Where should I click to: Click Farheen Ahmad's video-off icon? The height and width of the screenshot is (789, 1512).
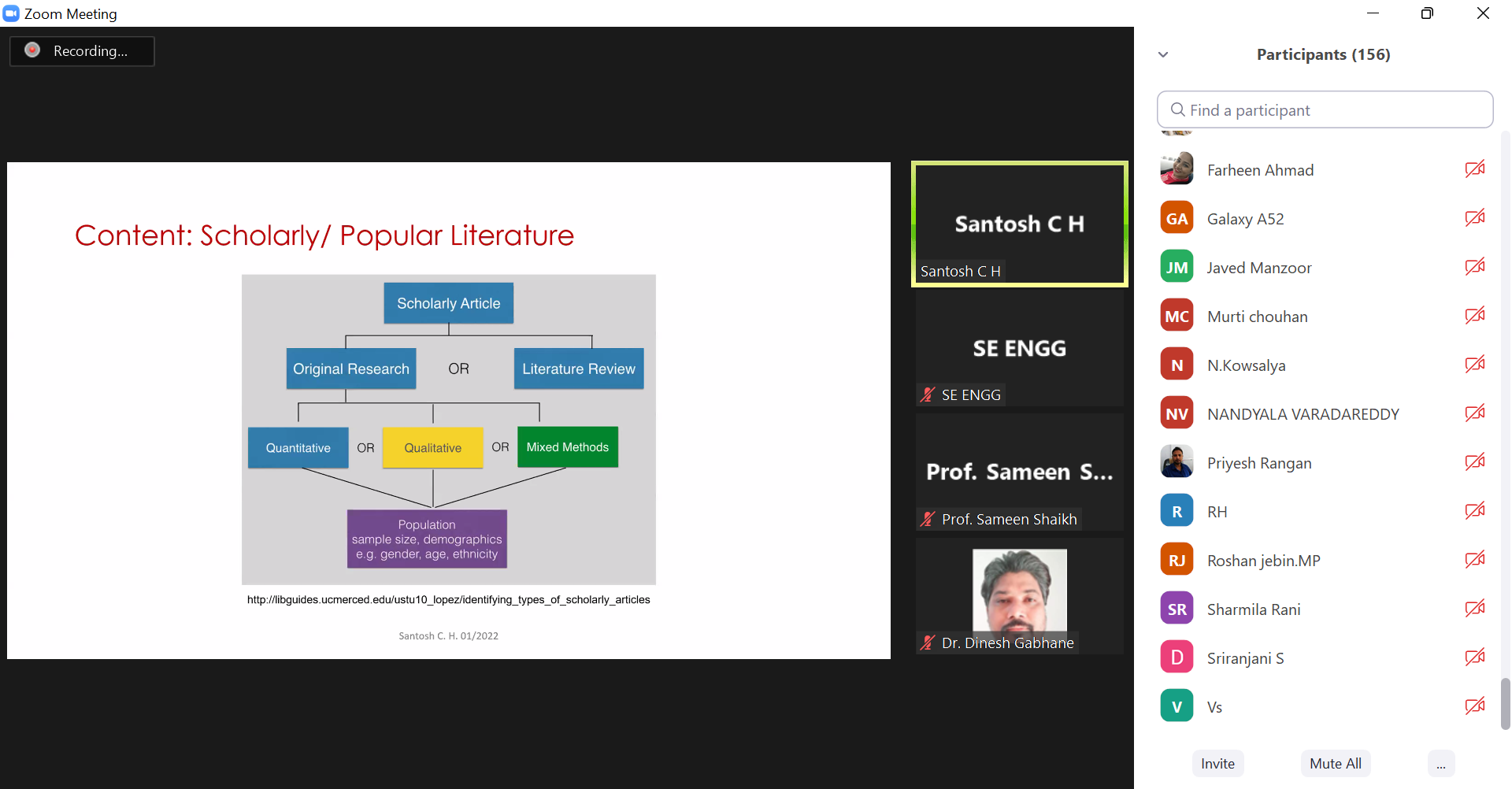[1475, 169]
